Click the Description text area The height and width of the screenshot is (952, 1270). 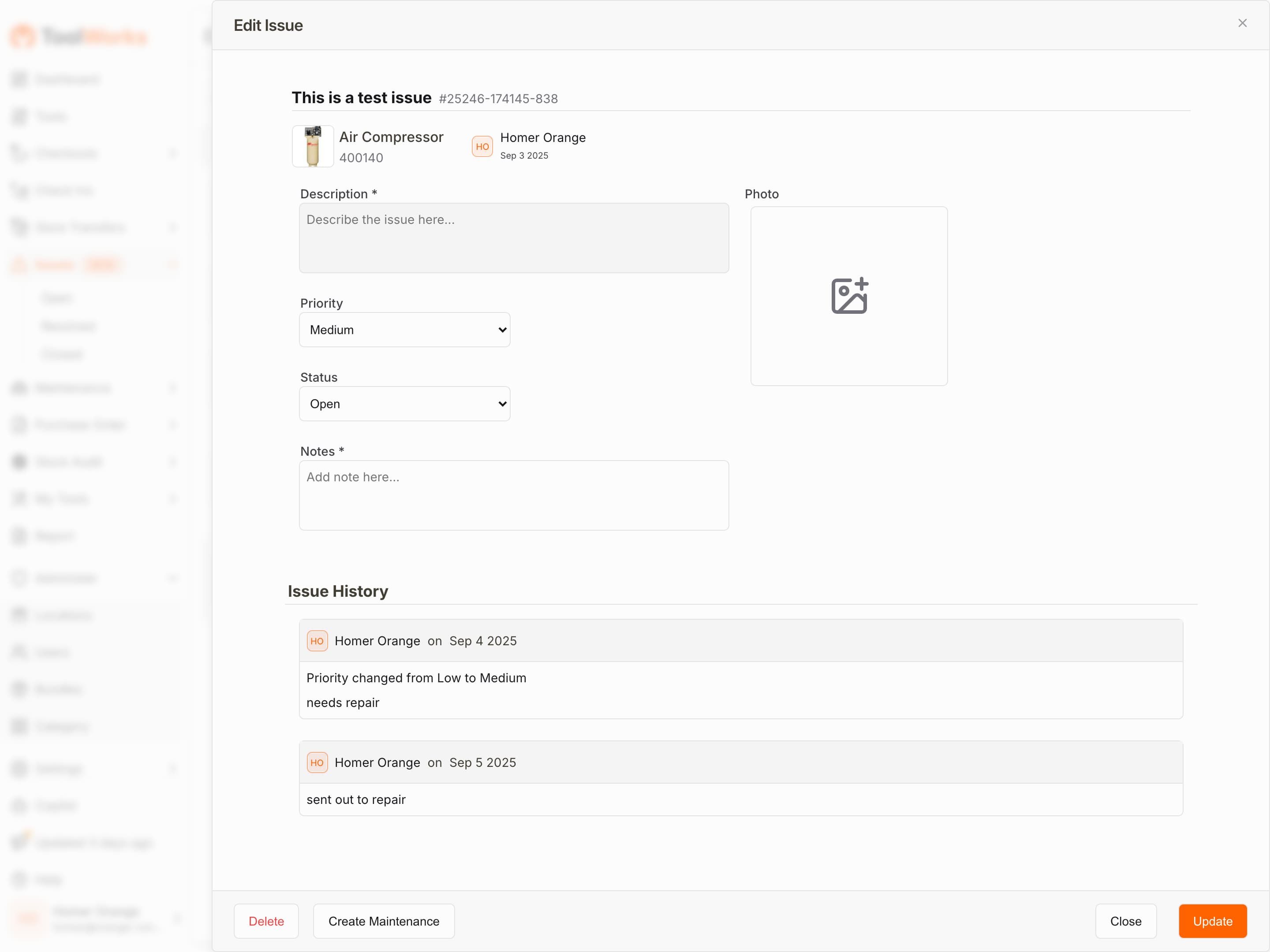(x=514, y=238)
